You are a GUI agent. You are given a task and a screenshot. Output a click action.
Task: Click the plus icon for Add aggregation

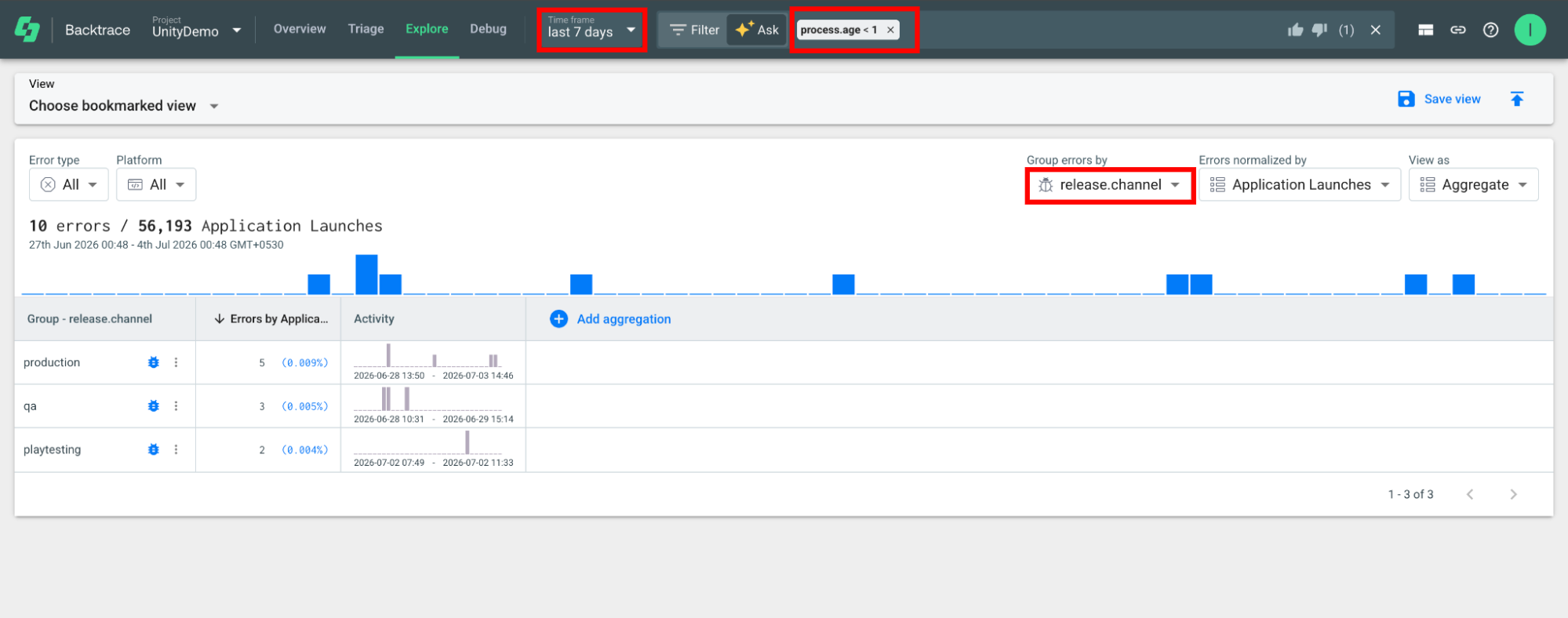pos(558,318)
